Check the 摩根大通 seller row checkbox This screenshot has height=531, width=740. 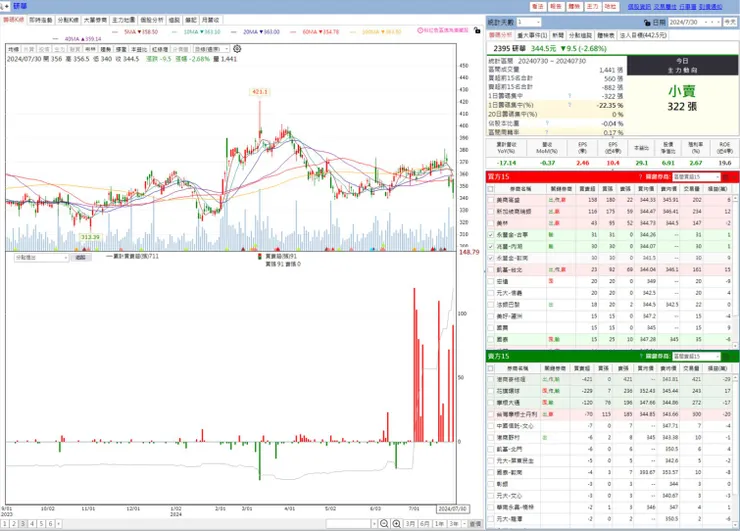coord(491,403)
